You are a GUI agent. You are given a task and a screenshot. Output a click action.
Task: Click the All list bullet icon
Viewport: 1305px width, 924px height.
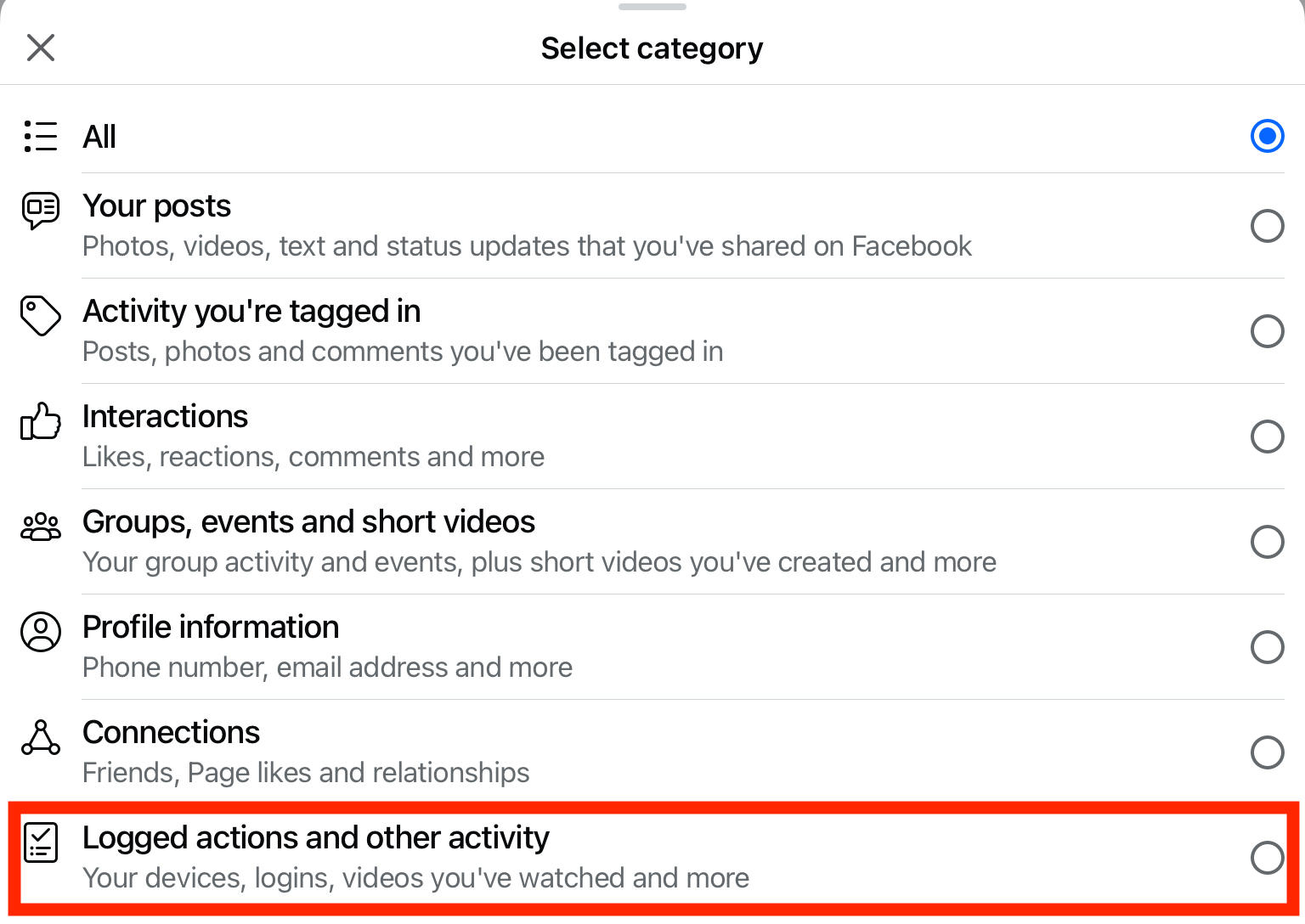point(41,136)
